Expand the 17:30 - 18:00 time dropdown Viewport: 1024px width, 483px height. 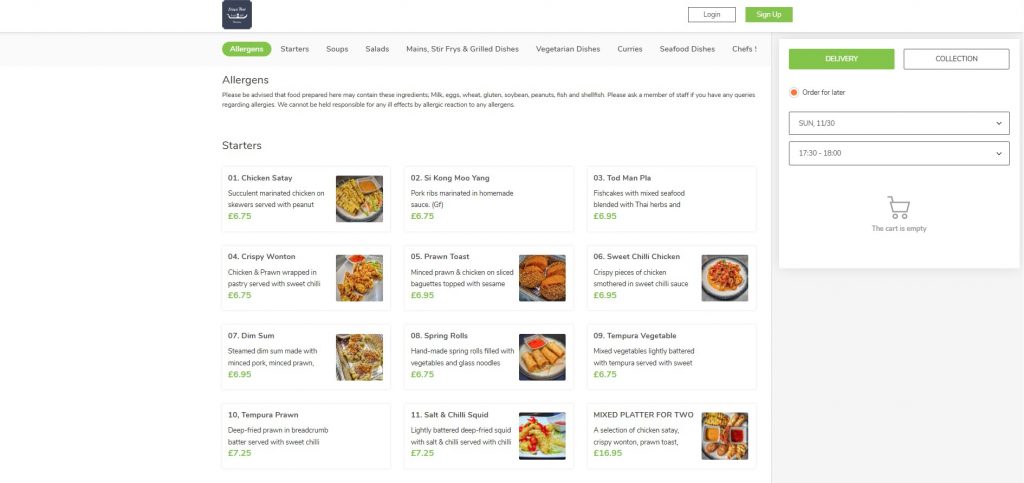tap(898, 153)
